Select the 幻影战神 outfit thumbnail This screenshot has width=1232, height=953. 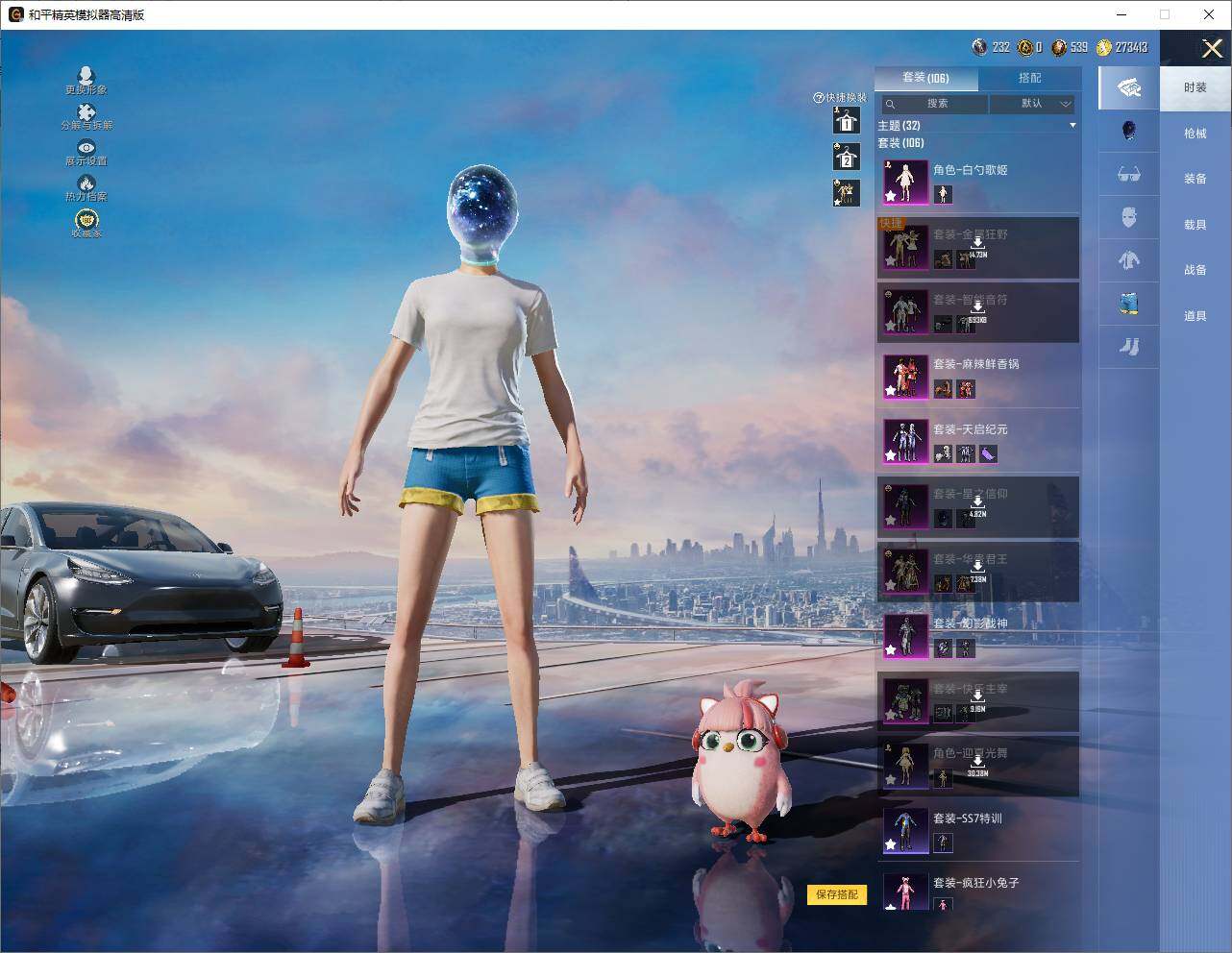905,636
